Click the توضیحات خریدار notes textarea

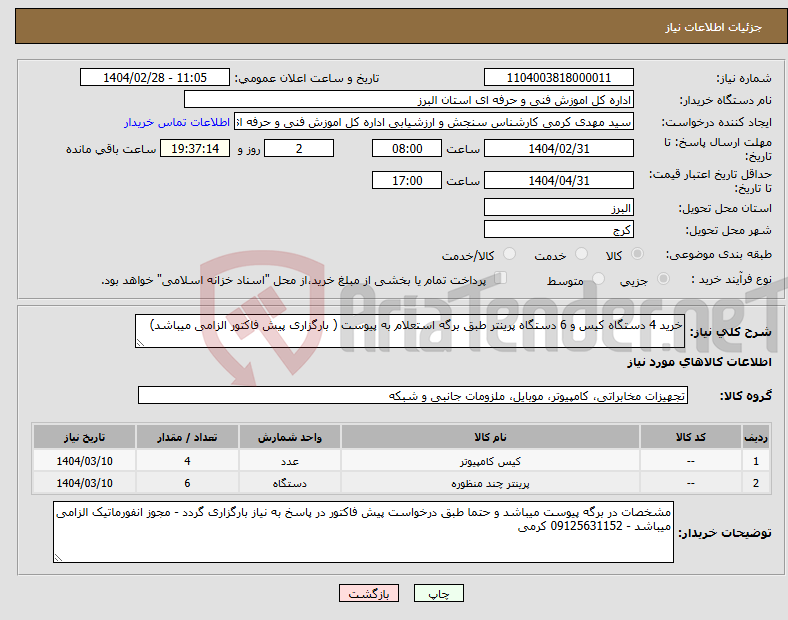pyautogui.click(x=363, y=532)
